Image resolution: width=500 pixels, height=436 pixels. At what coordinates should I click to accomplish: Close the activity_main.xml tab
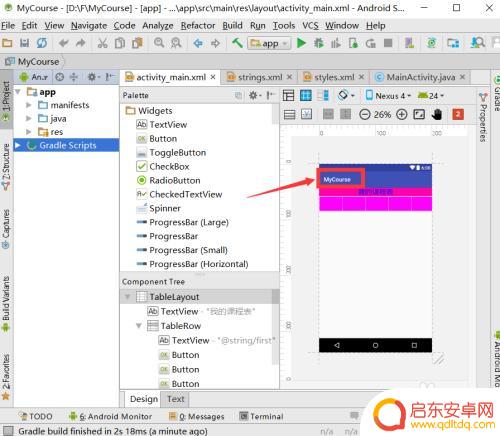213,77
